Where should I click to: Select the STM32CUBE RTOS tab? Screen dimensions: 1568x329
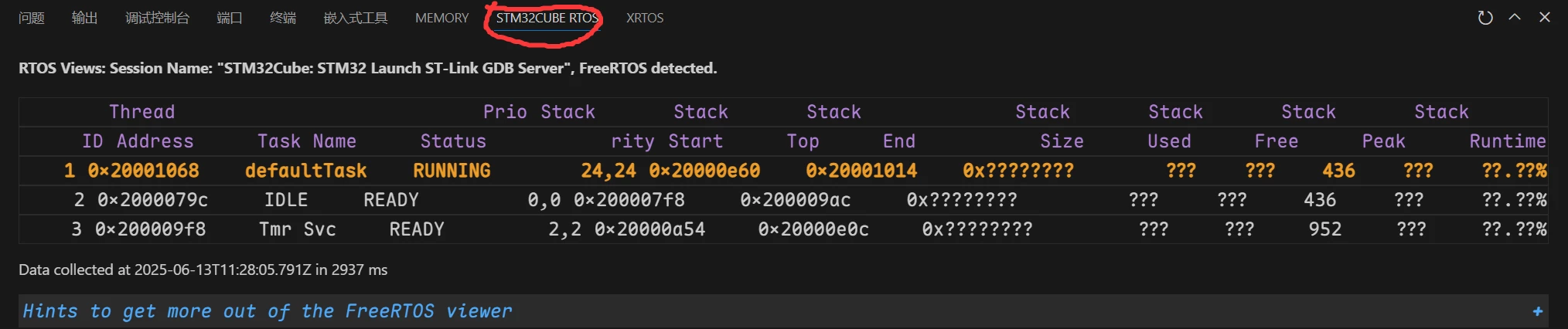click(x=547, y=18)
